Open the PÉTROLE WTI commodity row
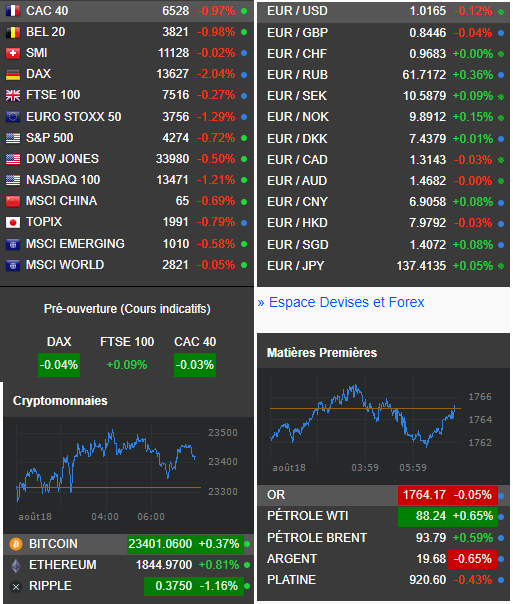This screenshot has width=513, height=604. click(383, 516)
